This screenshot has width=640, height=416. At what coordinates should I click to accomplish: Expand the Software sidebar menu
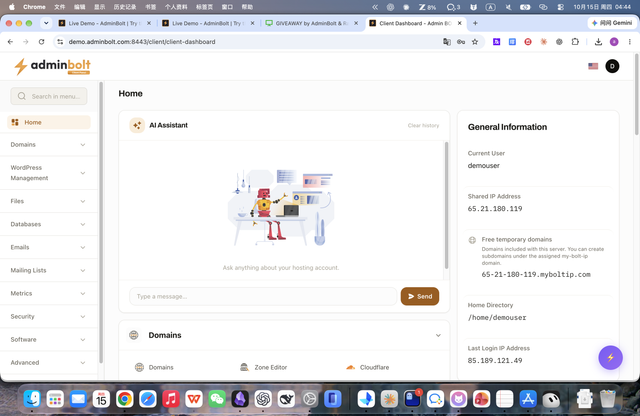tap(49, 339)
